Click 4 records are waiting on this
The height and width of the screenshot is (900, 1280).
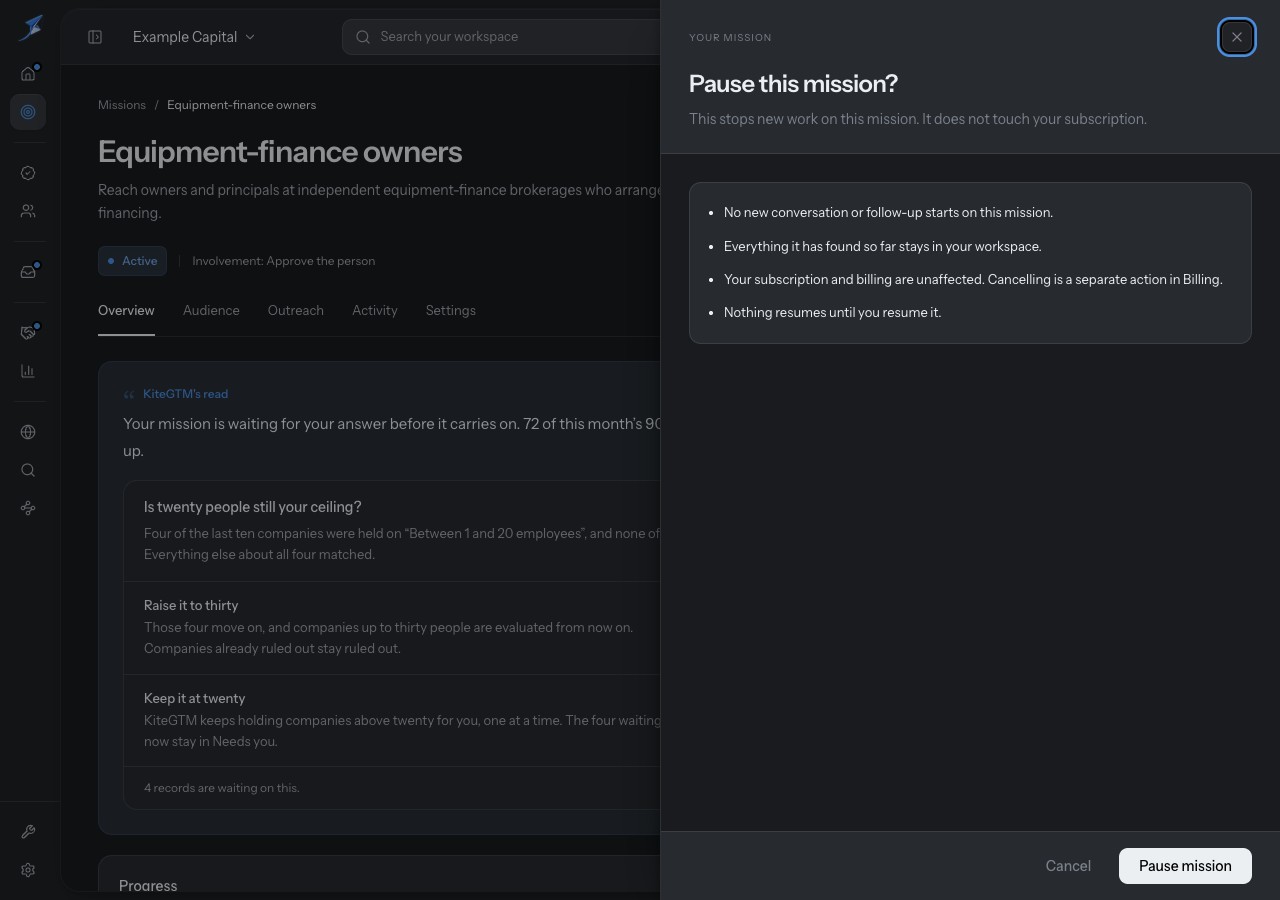[x=222, y=788]
